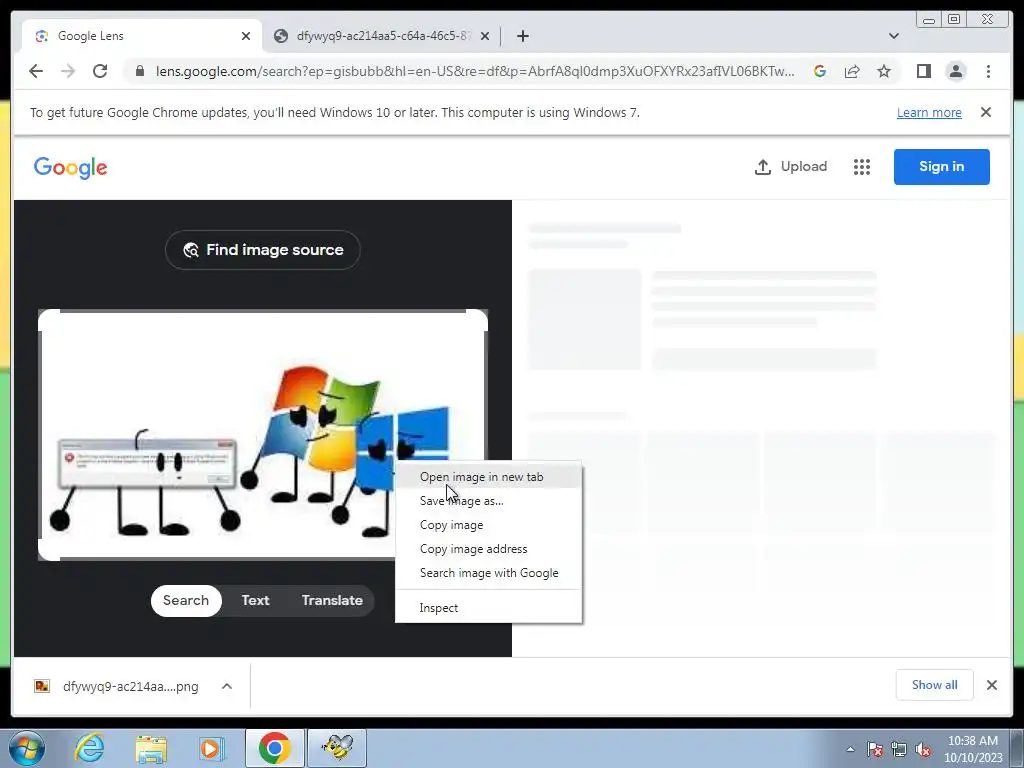This screenshot has height=768, width=1024.
Task: Expand download item options chevron
Action: tap(227, 686)
